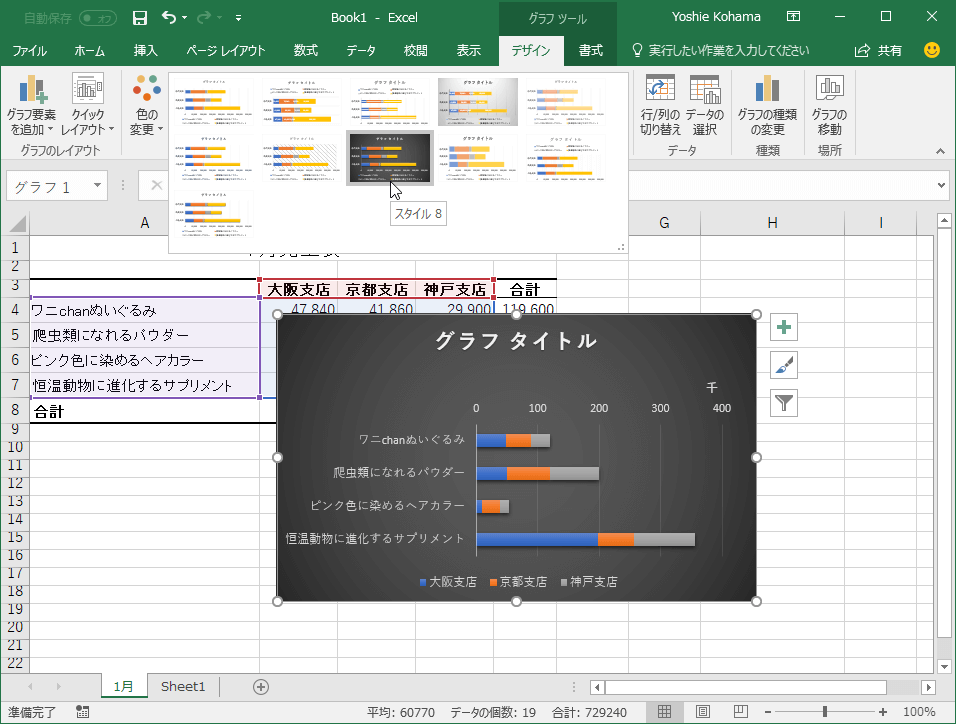The height and width of the screenshot is (724, 956).
Task: Switch to page layout view in status bar
Action: [x=703, y=712]
